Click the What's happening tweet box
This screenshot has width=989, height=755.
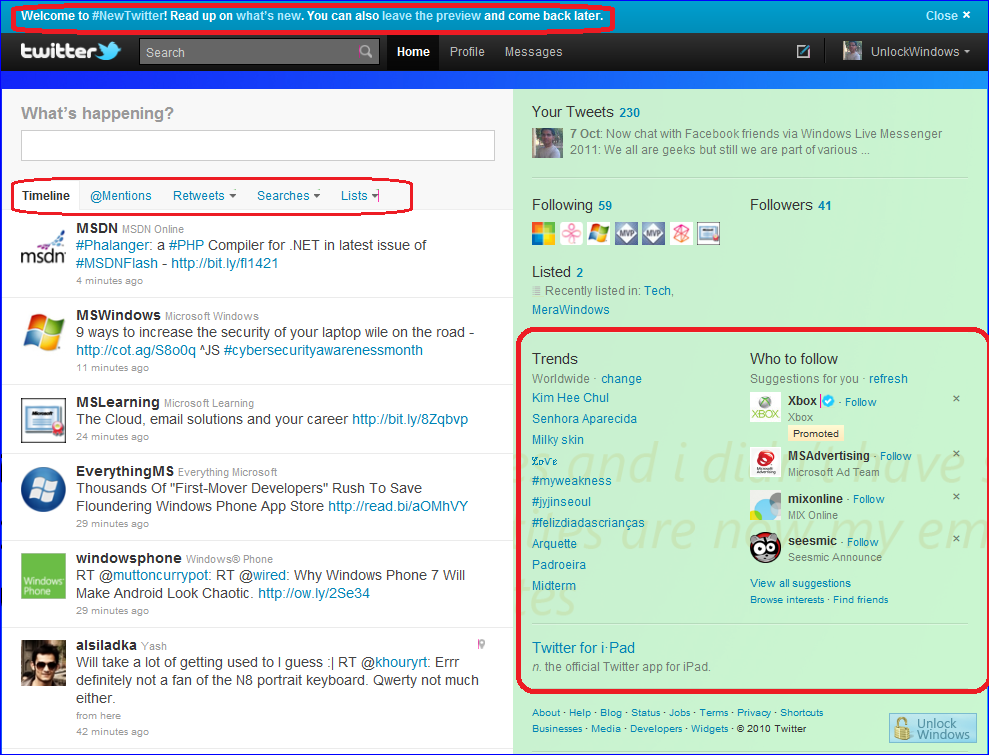point(258,146)
